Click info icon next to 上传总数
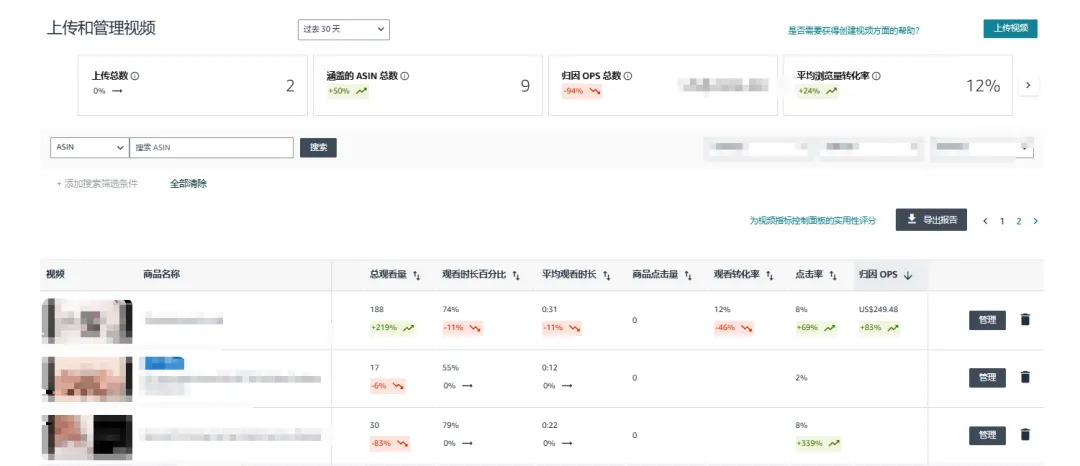The width and height of the screenshot is (1080, 466). coord(135,76)
